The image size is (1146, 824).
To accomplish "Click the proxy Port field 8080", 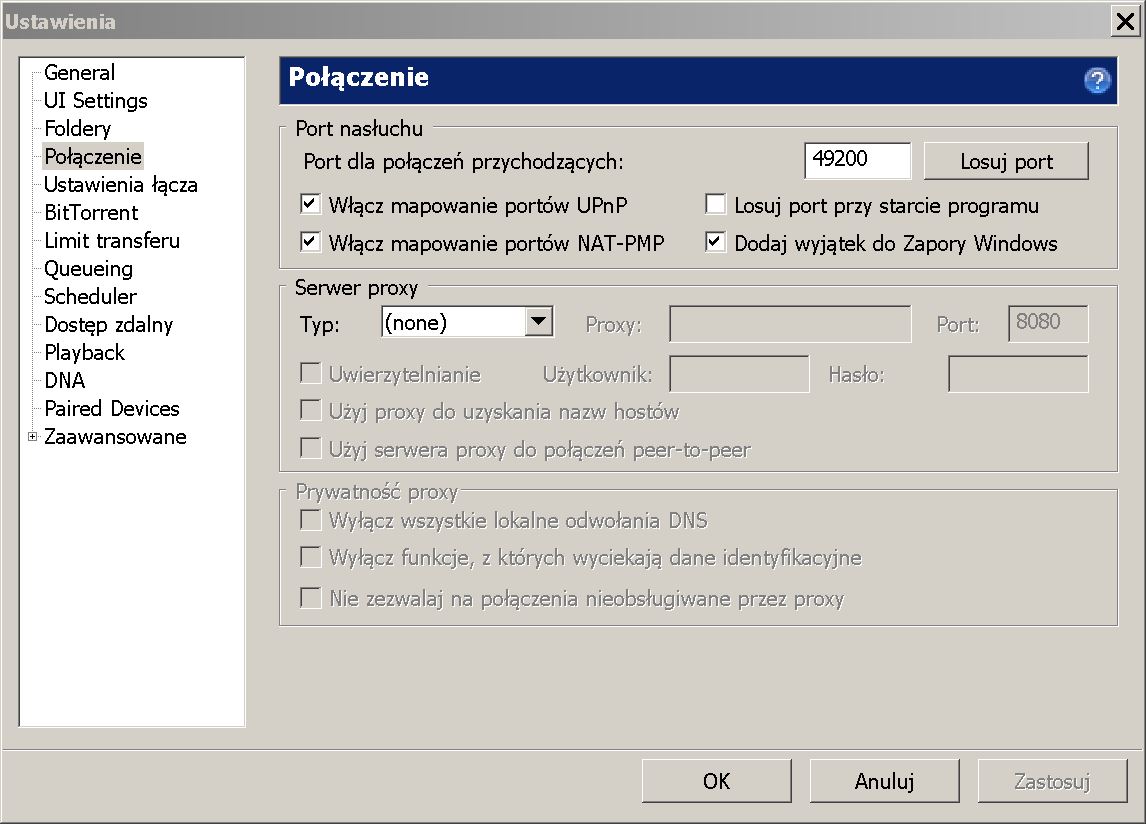I will (x=1048, y=324).
